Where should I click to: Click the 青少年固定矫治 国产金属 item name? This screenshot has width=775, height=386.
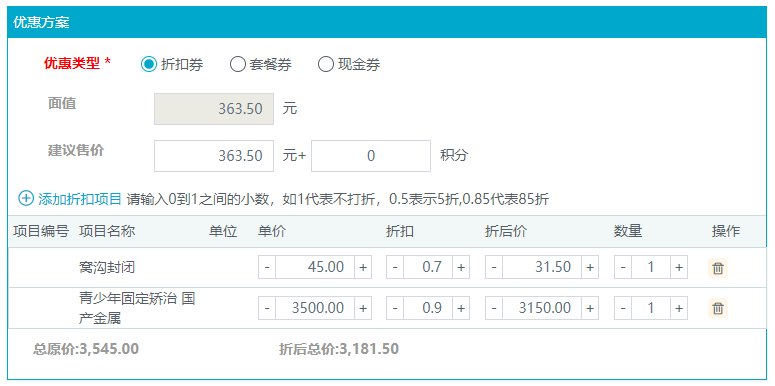tap(137, 308)
